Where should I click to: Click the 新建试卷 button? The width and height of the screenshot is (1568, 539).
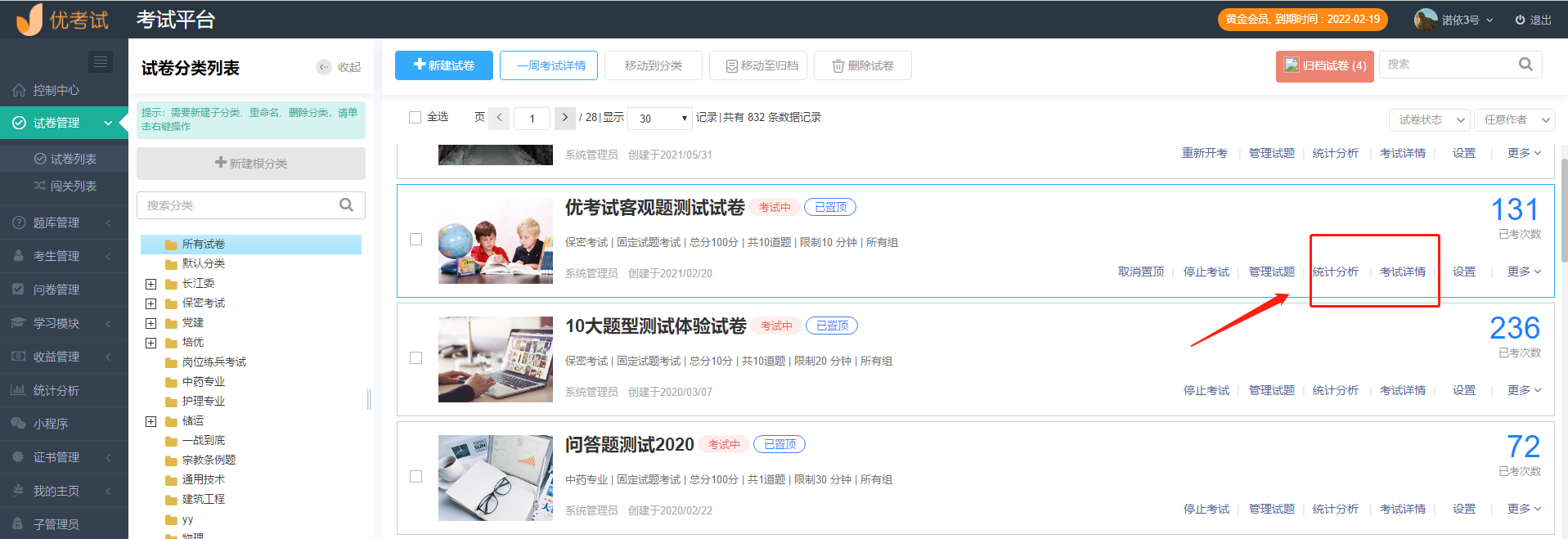444,65
